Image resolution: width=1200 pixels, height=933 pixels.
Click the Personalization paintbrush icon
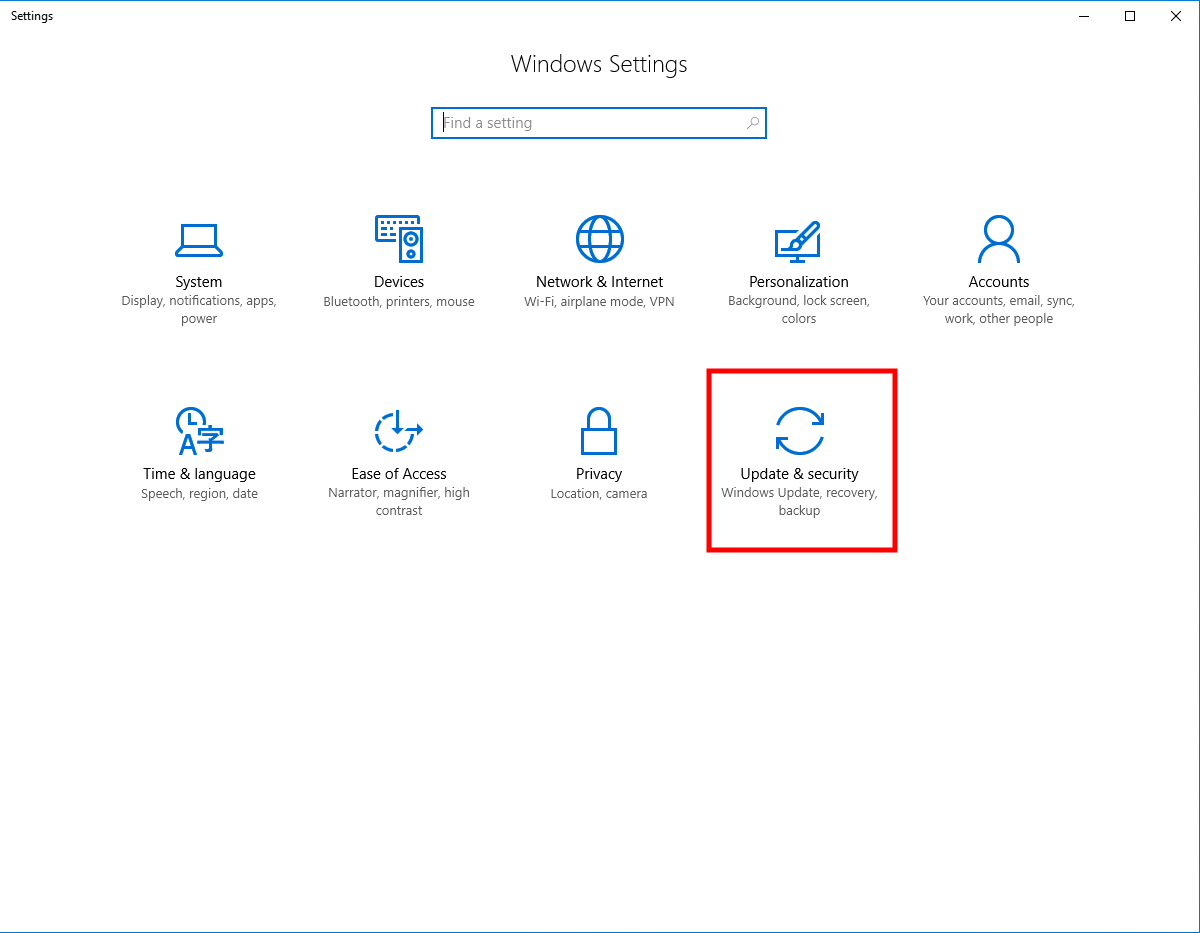click(798, 240)
